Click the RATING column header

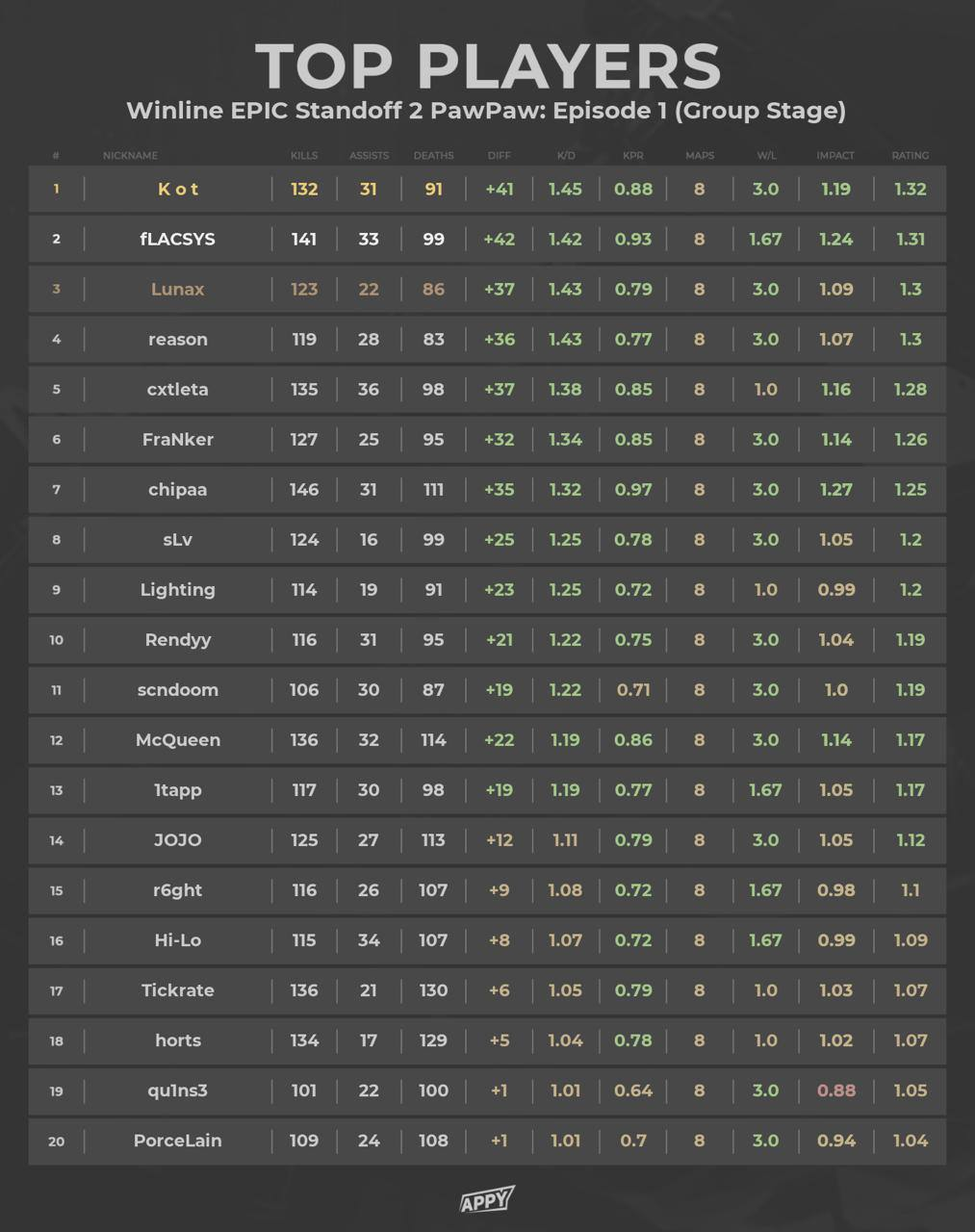click(911, 155)
